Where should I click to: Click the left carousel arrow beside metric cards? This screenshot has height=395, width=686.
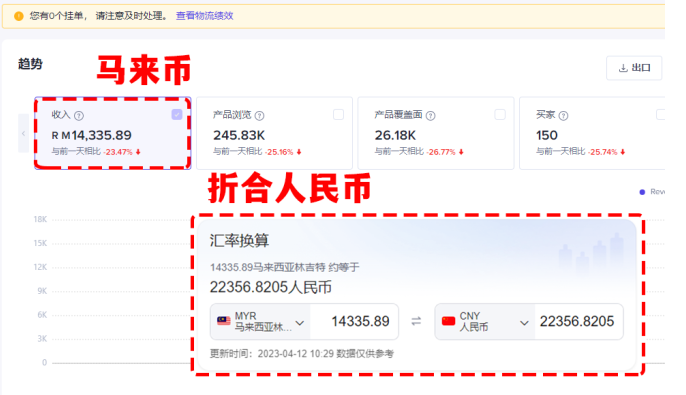click(24, 133)
